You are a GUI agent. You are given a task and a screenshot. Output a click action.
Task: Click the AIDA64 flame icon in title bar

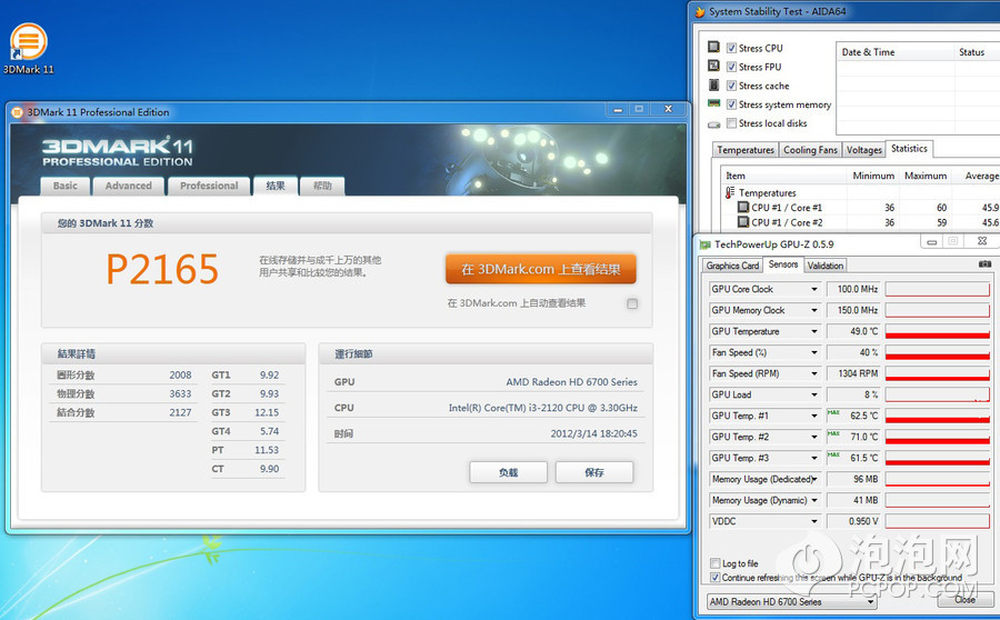tap(700, 11)
